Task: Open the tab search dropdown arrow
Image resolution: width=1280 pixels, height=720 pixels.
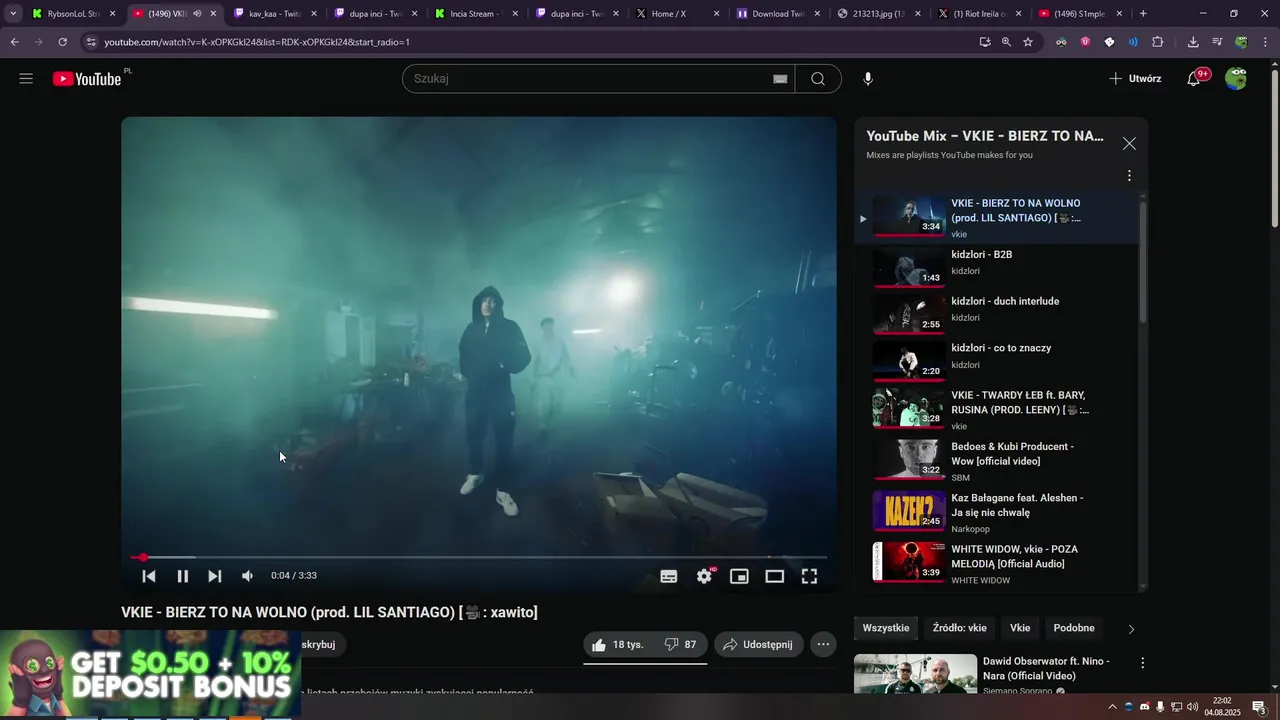Action: (13, 14)
